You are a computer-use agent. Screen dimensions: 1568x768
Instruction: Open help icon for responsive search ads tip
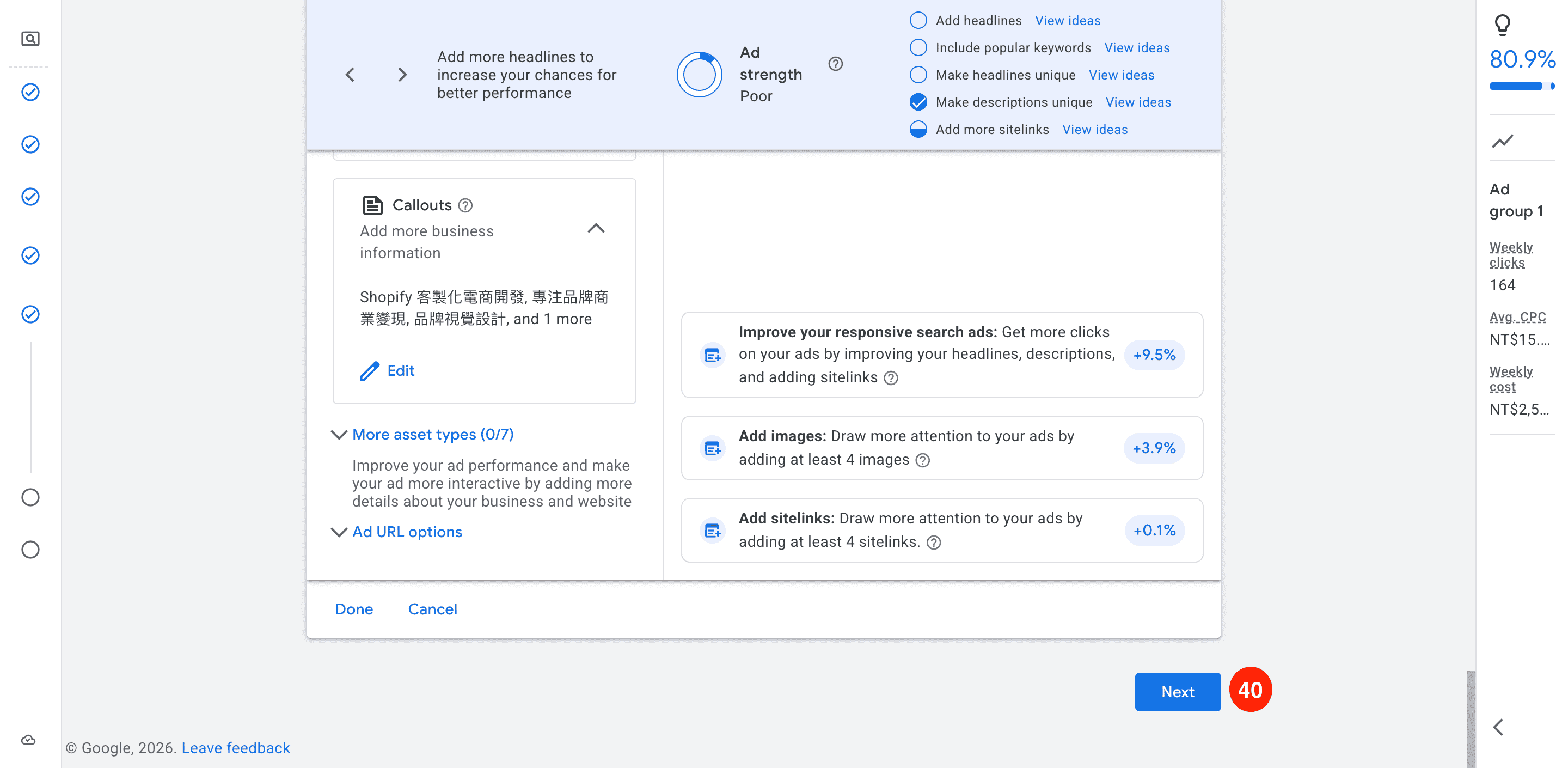click(x=891, y=378)
